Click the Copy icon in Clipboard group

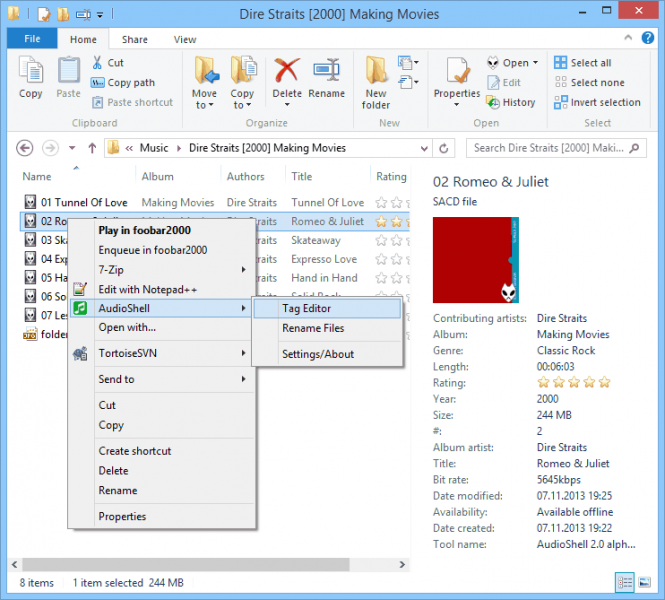[x=31, y=70]
